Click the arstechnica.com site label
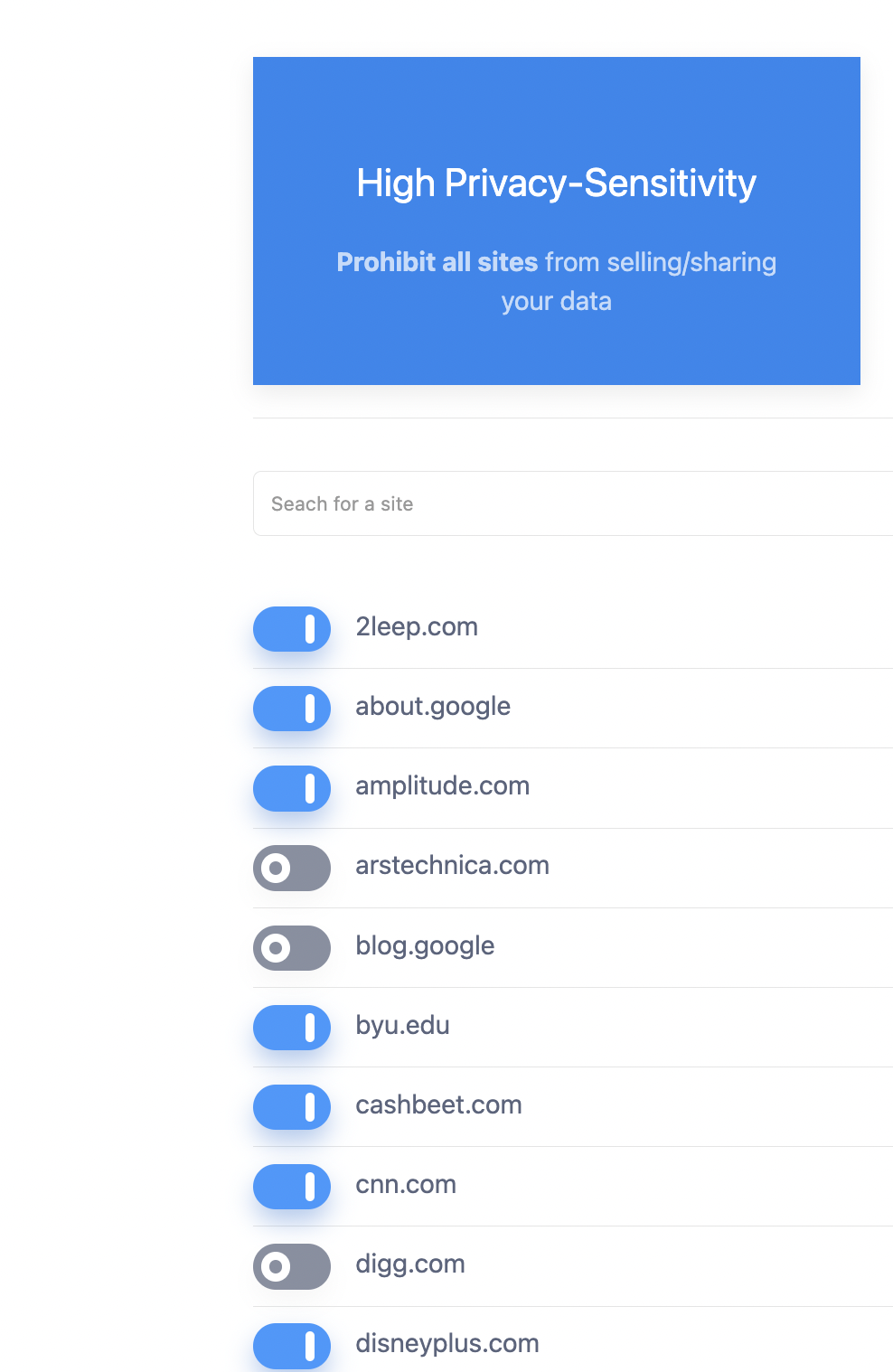The height and width of the screenshot is (1372, 893). point(453,865)
